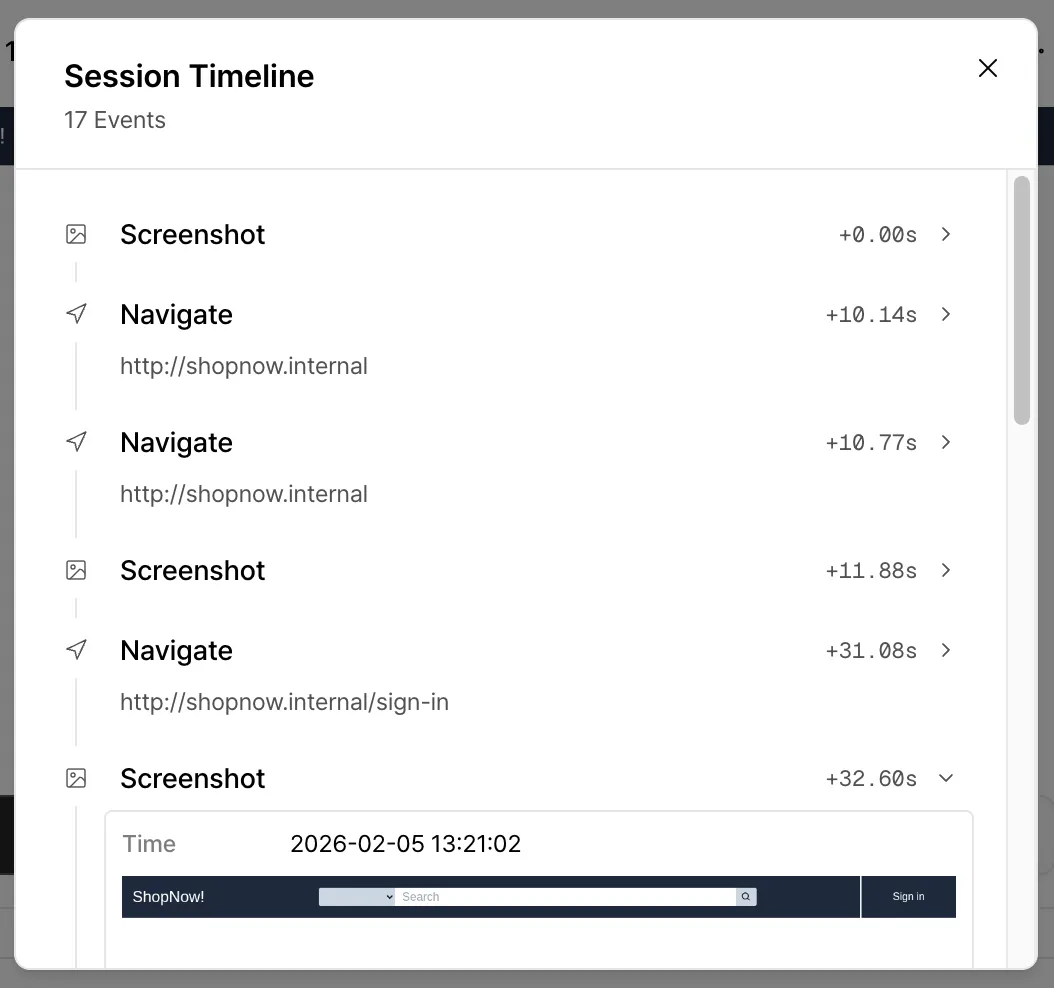Click the Search field in the ShopNow preview
Screen dimensions: 1054x988
pyautogui.click(x=565, y=897)
